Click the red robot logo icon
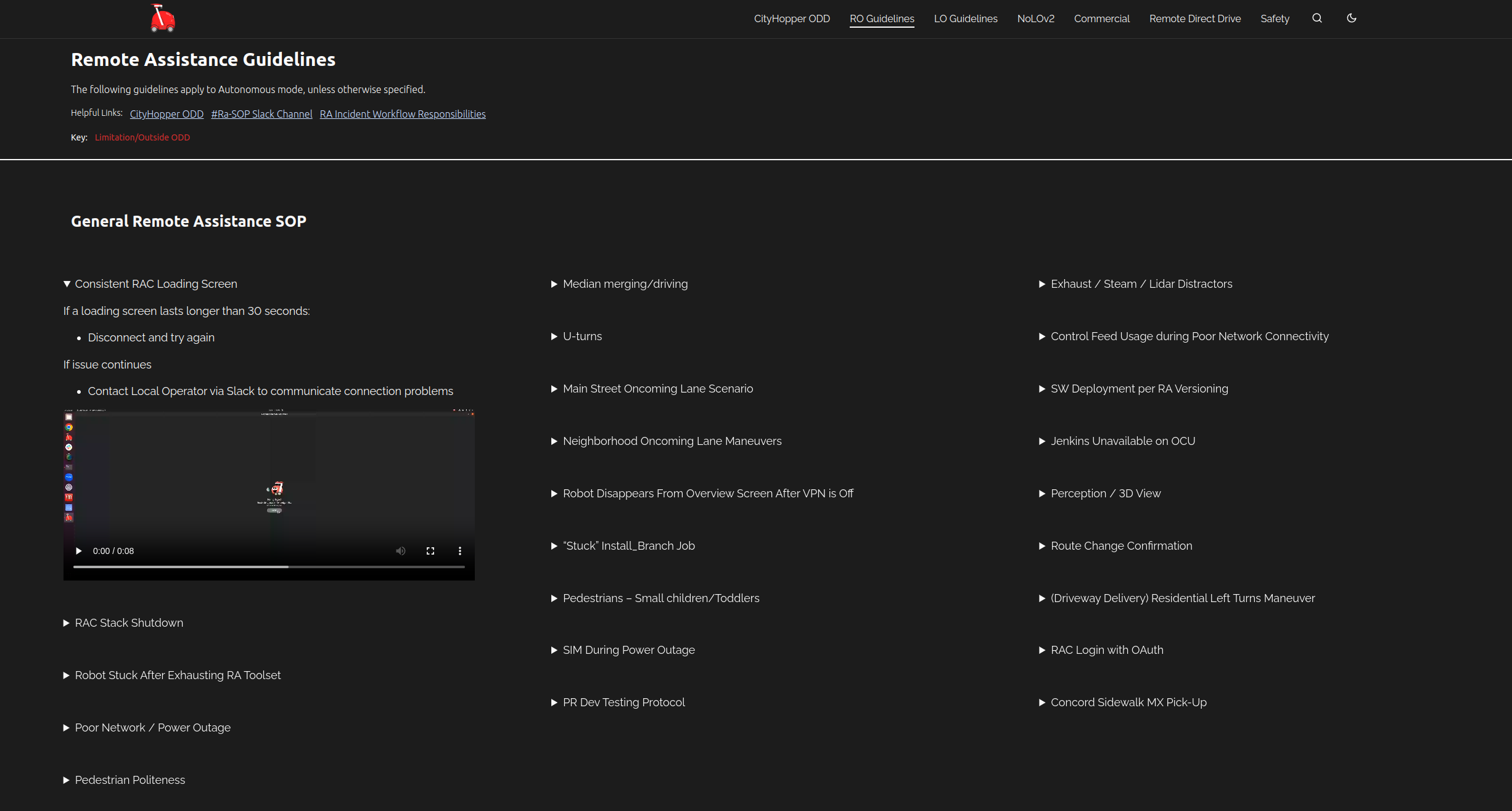1512x811 pixels. [x=163, y=18]
